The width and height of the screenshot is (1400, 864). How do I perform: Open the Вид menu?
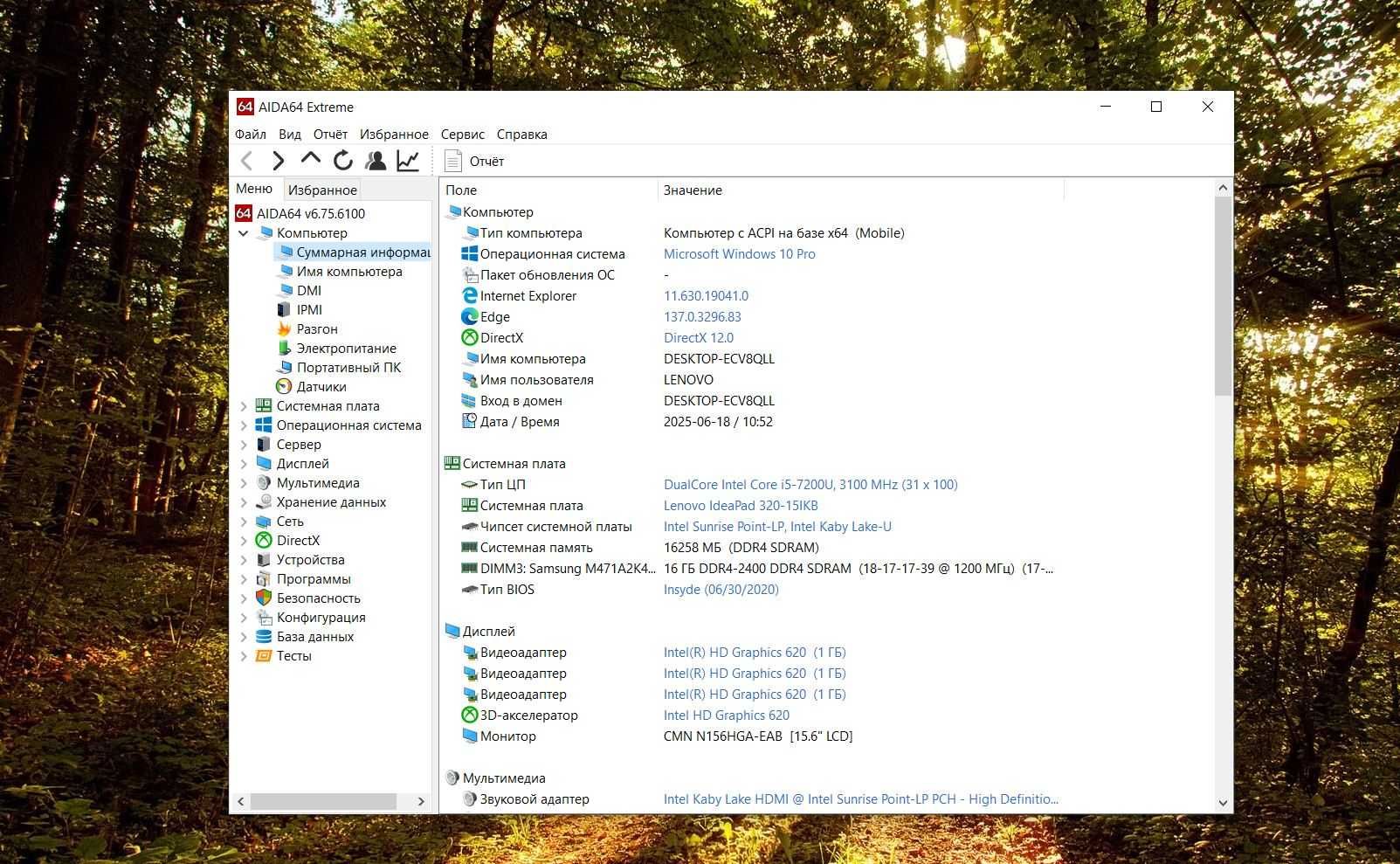click(290, 135)
